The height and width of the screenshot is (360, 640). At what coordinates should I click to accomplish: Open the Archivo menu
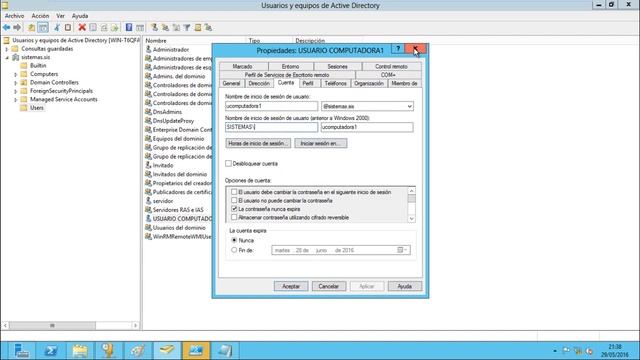point(14,16)
